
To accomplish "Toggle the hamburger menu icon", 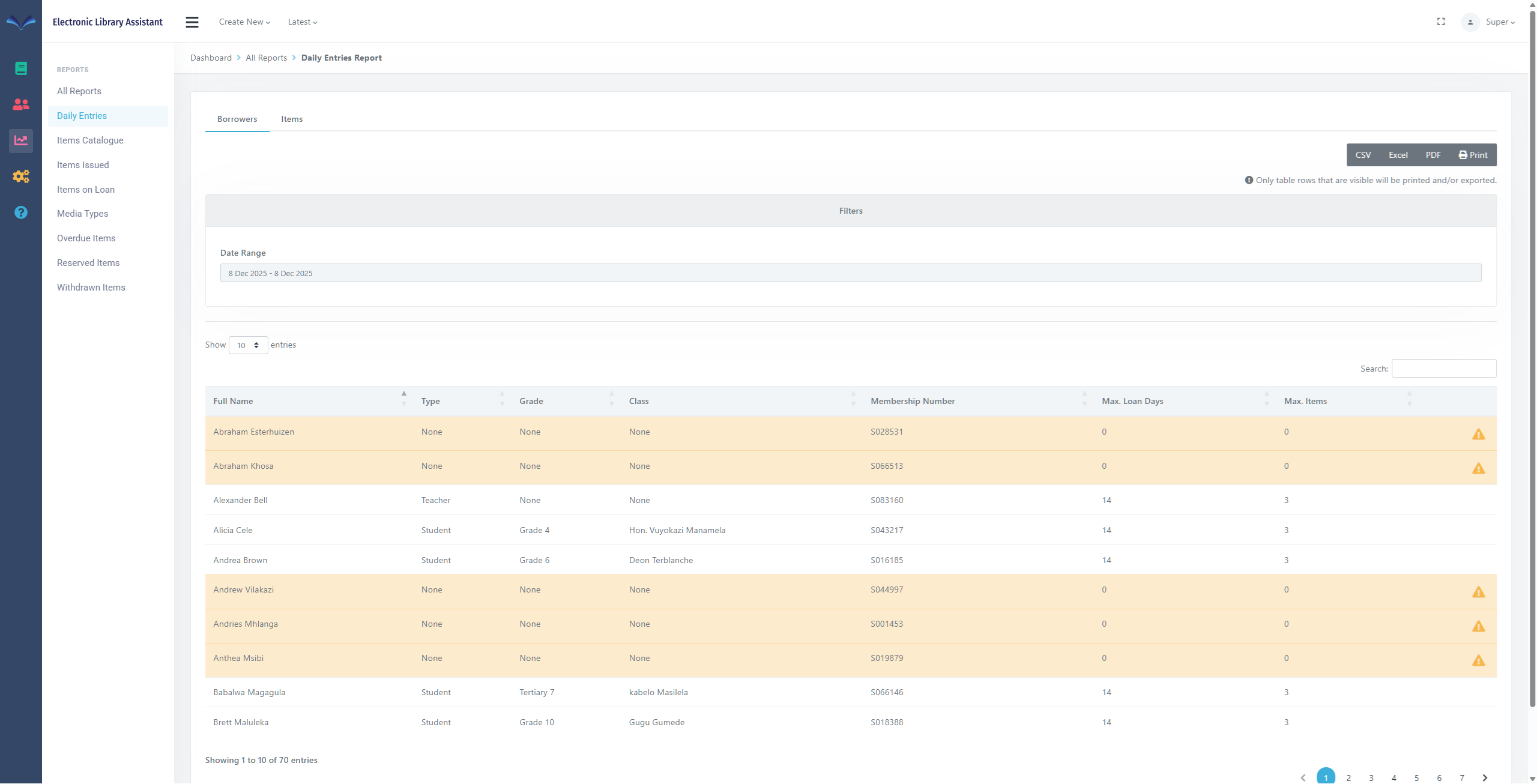I will (192, 22).
